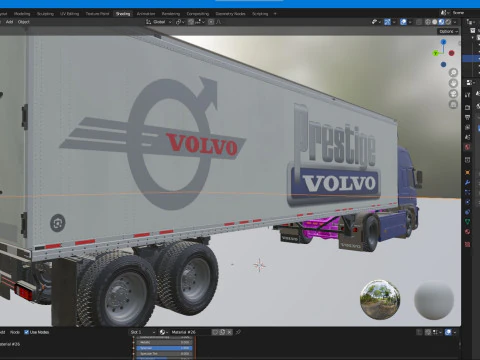The height and width of the screenshot is (360, 480).
Task: Click the blue Z axis gizmo handle
Action: (443, 42)
